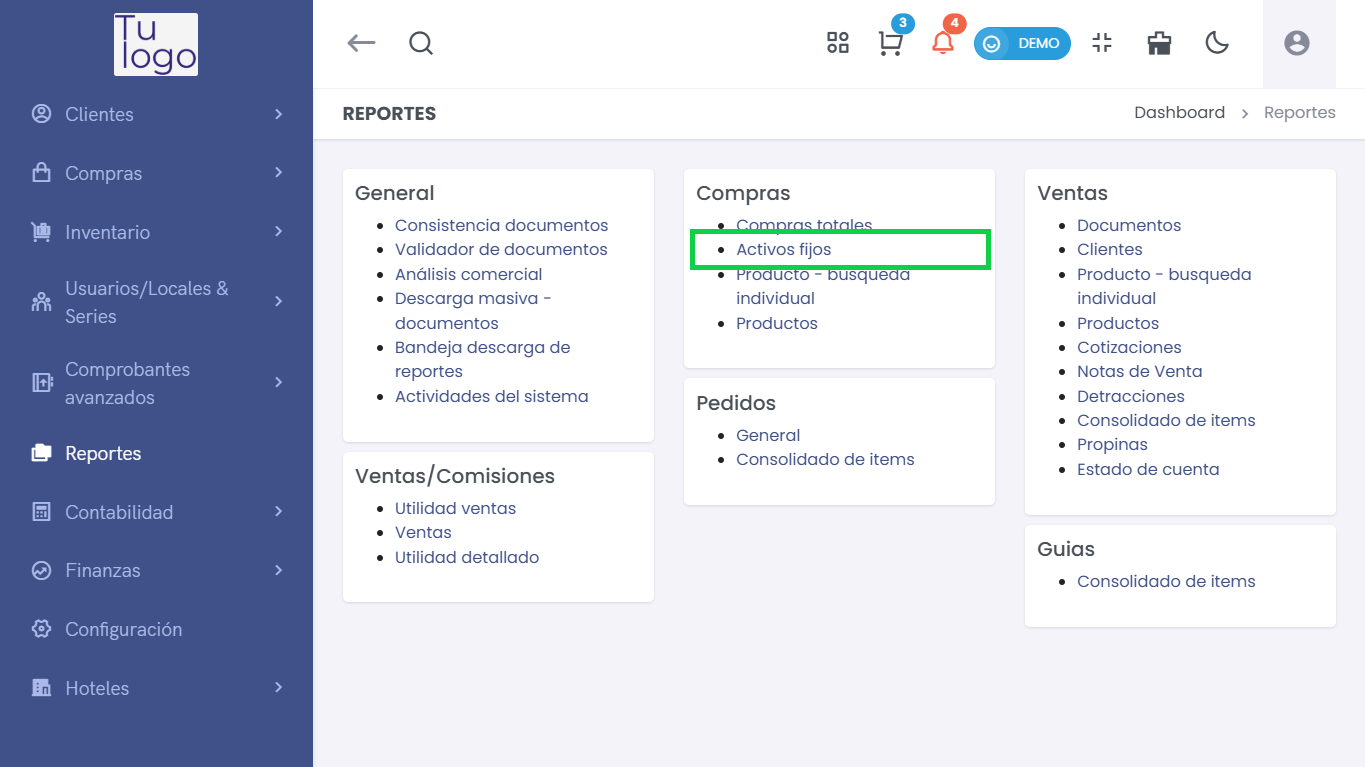Open Pedidos General report
Viewport: 1365px width, 767px height.
(x=768, y=435)
